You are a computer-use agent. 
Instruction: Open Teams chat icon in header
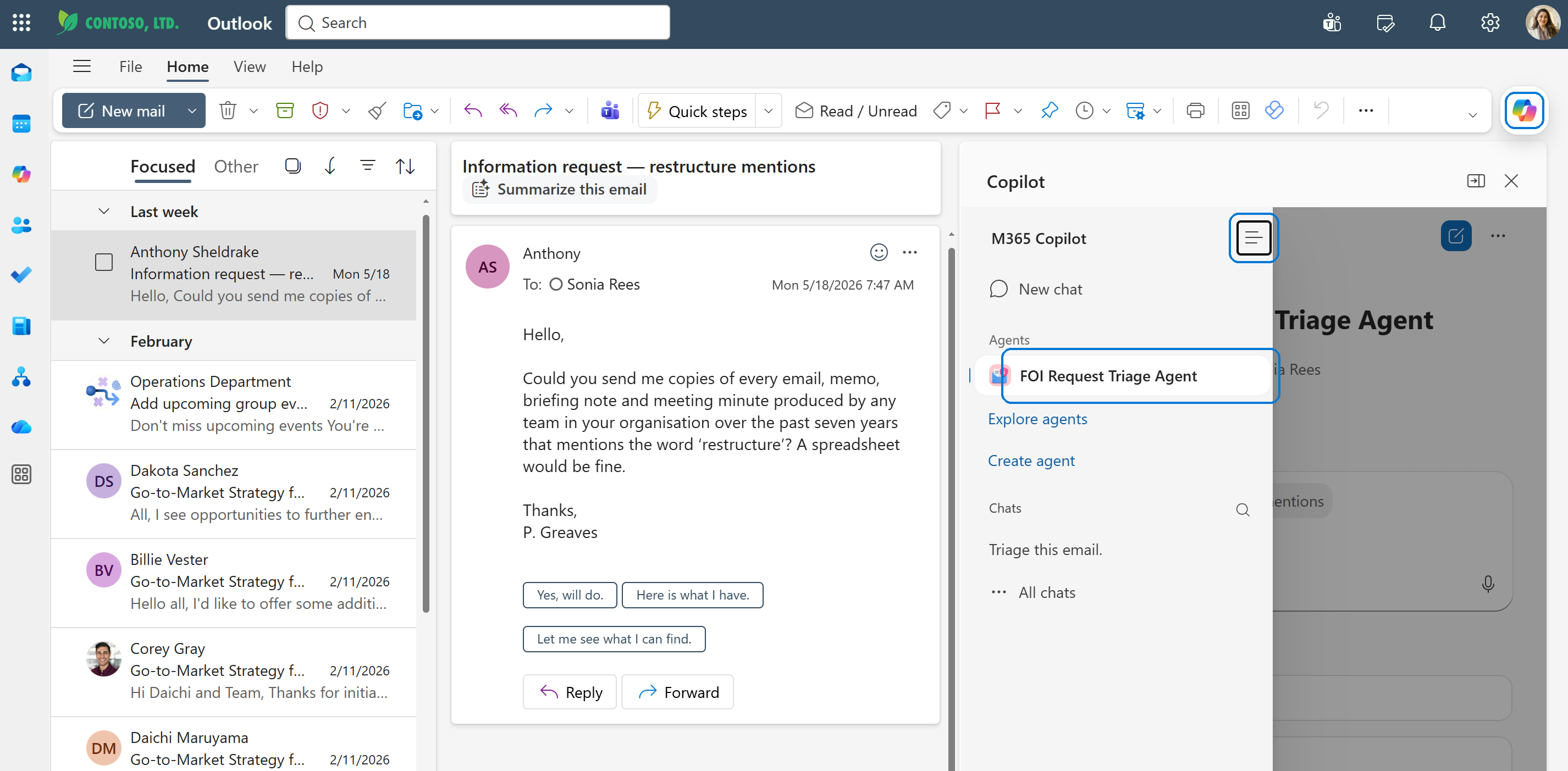point(1332,23)
